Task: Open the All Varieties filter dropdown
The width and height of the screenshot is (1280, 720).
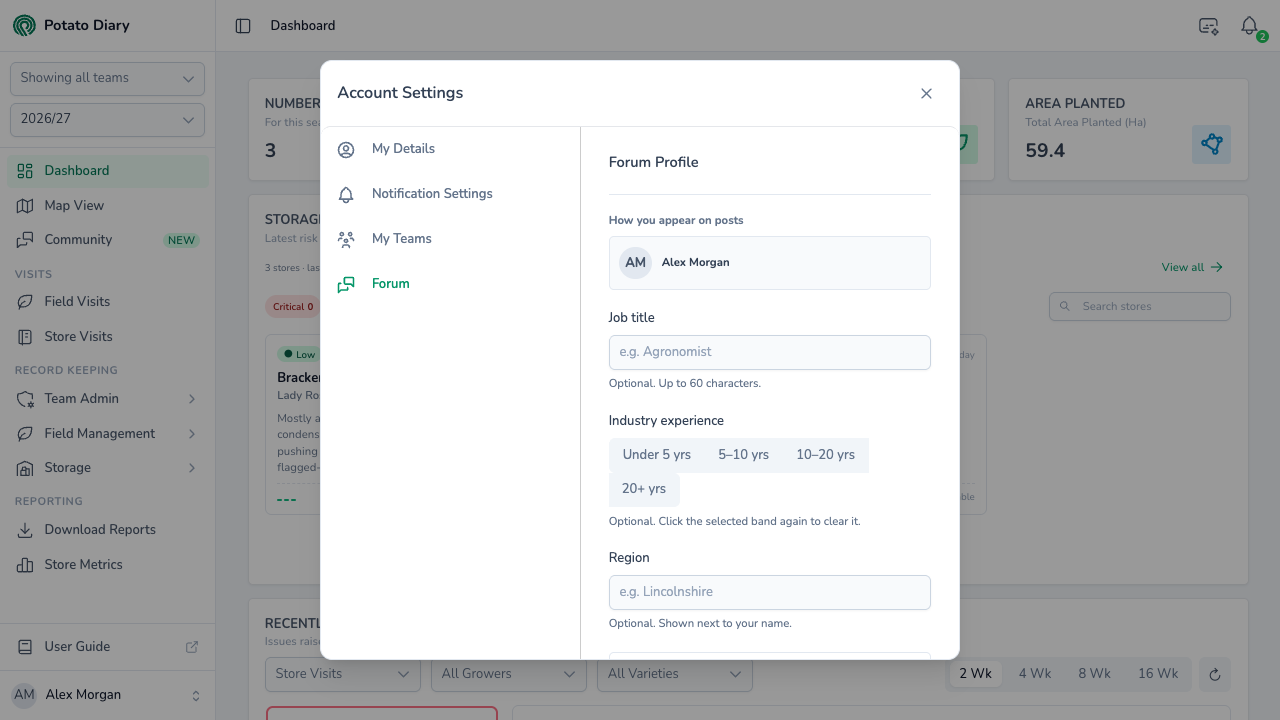Action: coord(675,674)
